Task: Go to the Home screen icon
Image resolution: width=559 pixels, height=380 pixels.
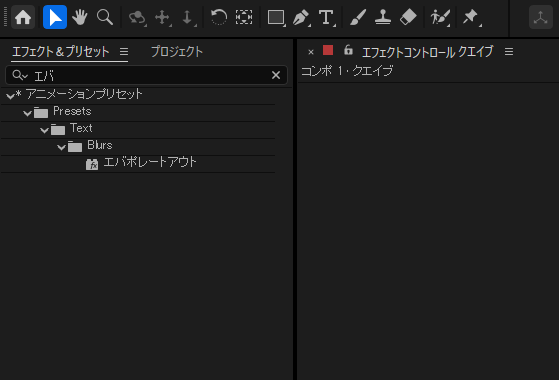Action: pos(23,17)
